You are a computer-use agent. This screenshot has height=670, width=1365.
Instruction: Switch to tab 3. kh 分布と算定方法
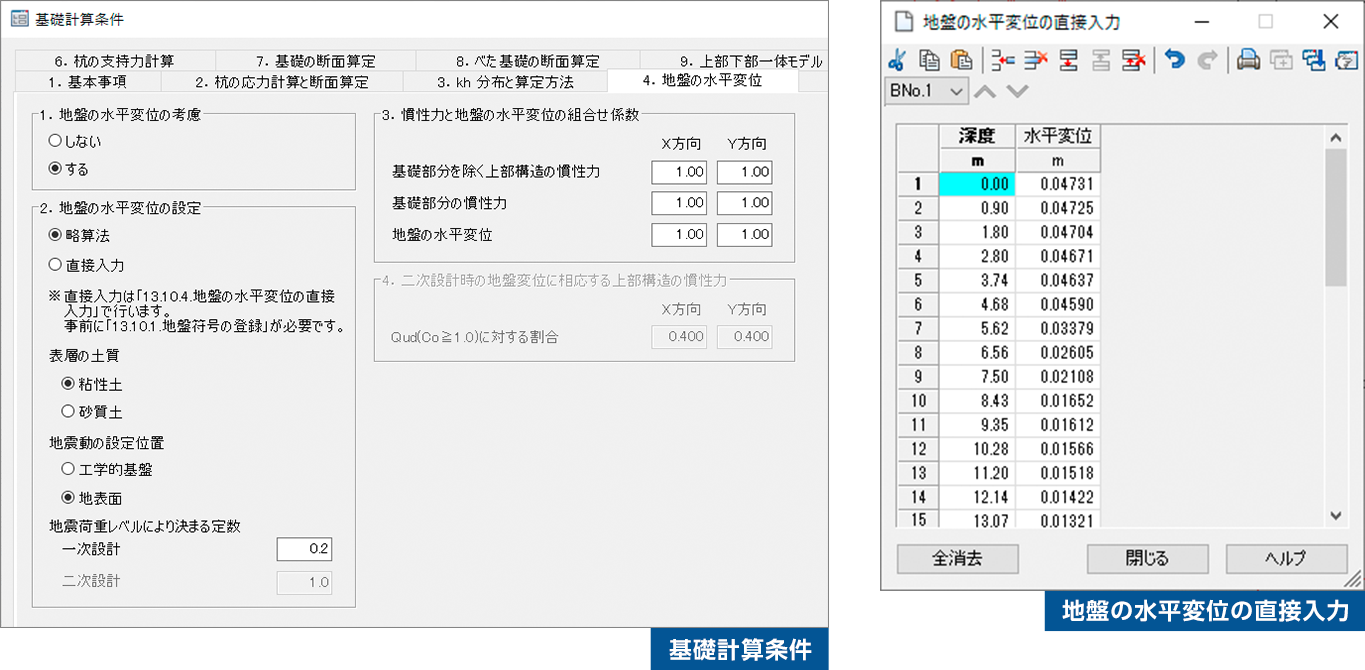tap(505, 81)
